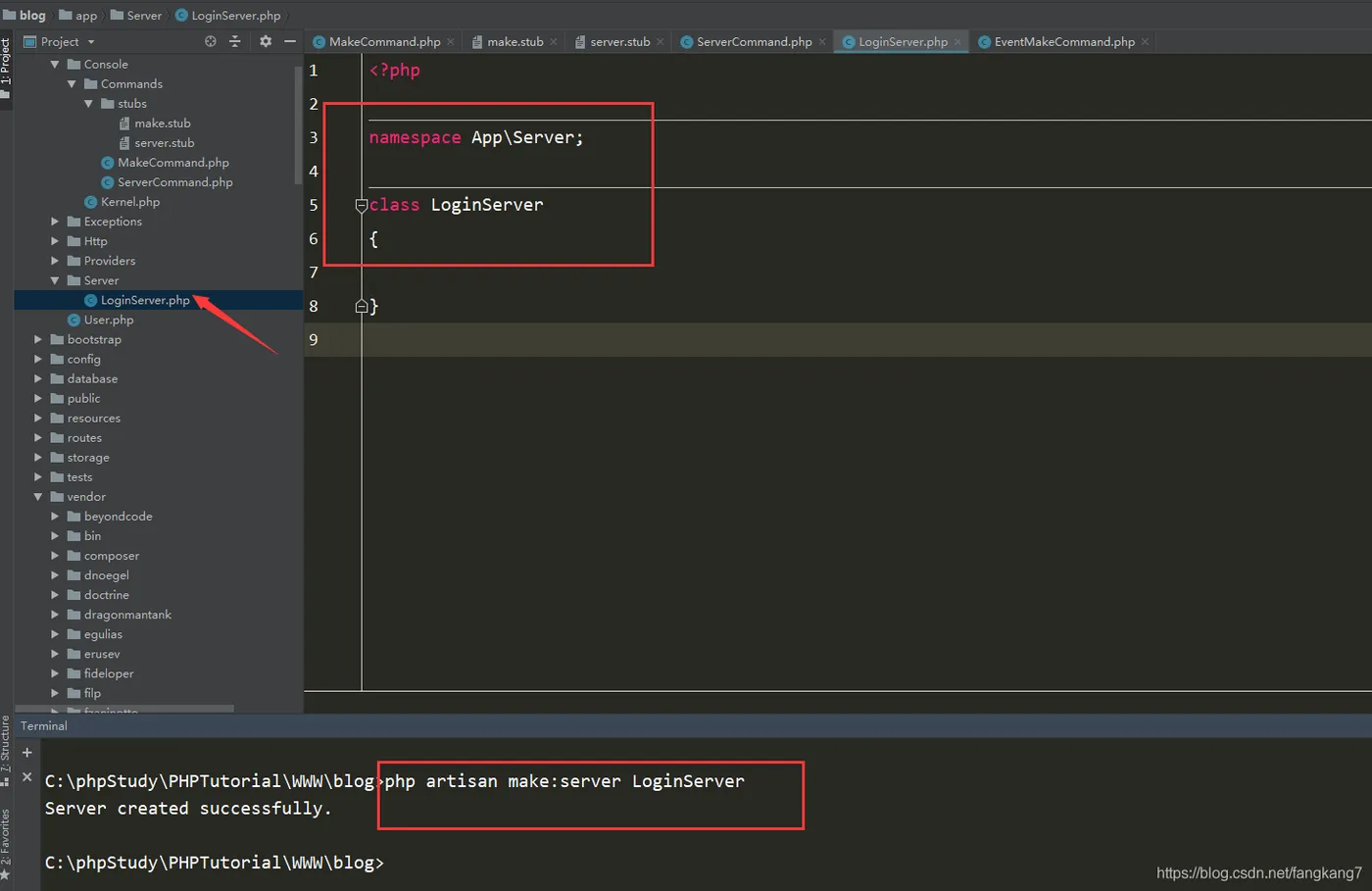Select the beyondcode vendor folder
The width and height of the screenshot is (1372, 891).
(x=110, y=517)
